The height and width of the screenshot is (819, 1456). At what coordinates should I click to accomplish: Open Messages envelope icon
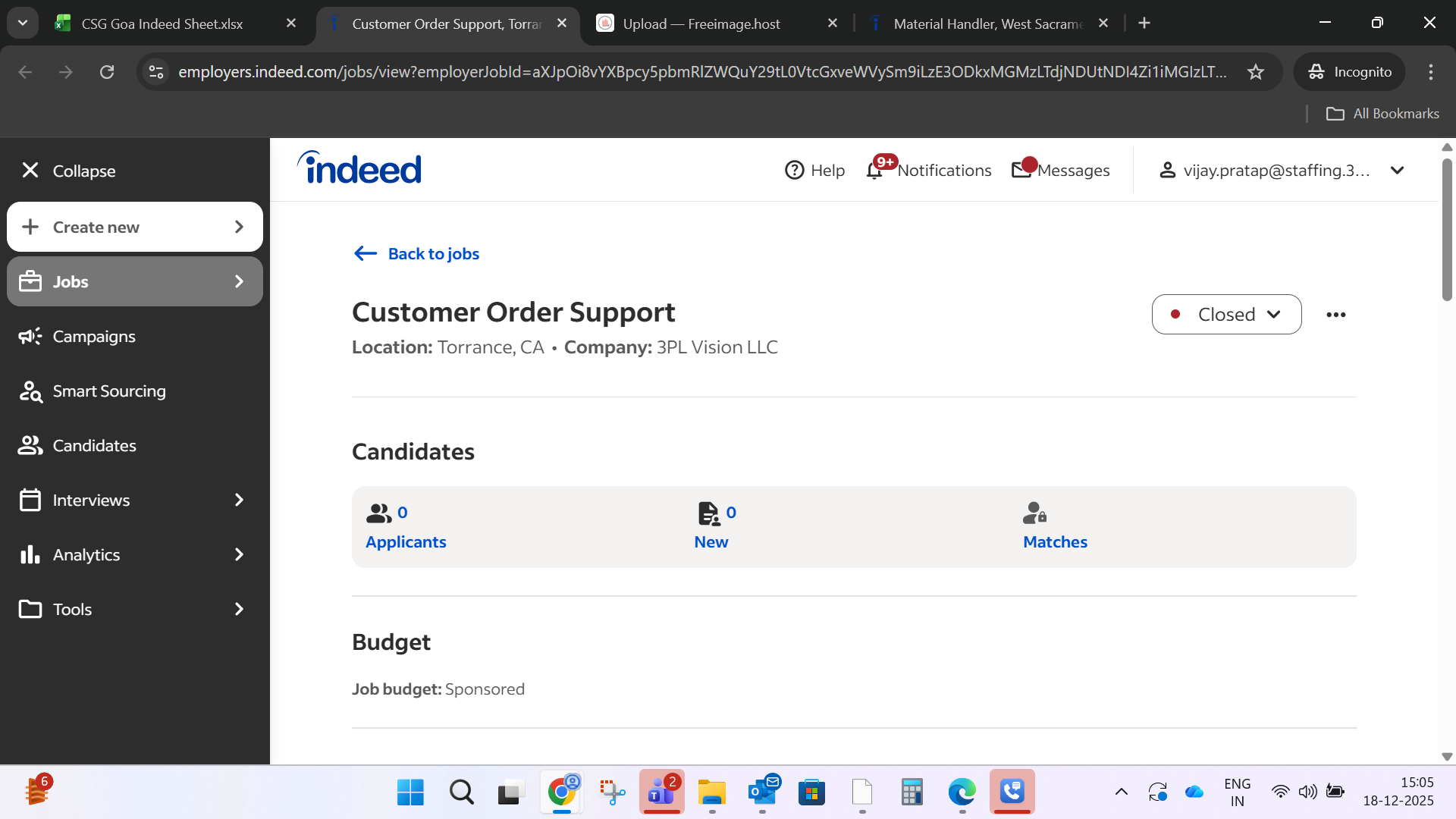pyautogui.click(x=1021, y=171)
